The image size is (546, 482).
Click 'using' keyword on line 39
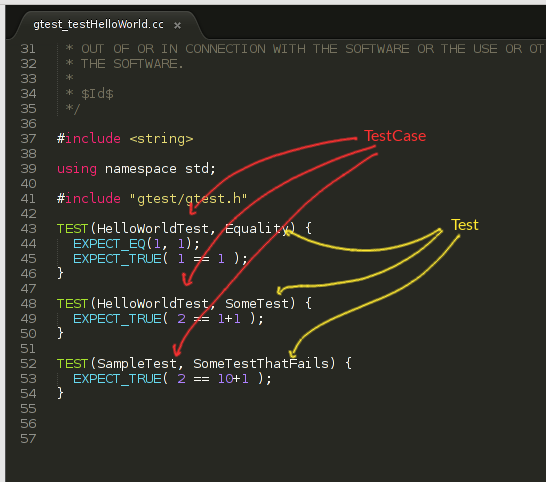coord(77,169)
